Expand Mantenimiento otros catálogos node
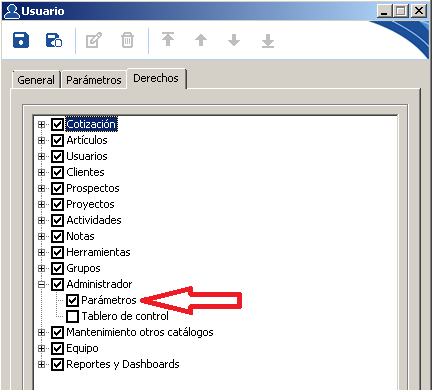This screenshot has width=432, height=390. 41,332
